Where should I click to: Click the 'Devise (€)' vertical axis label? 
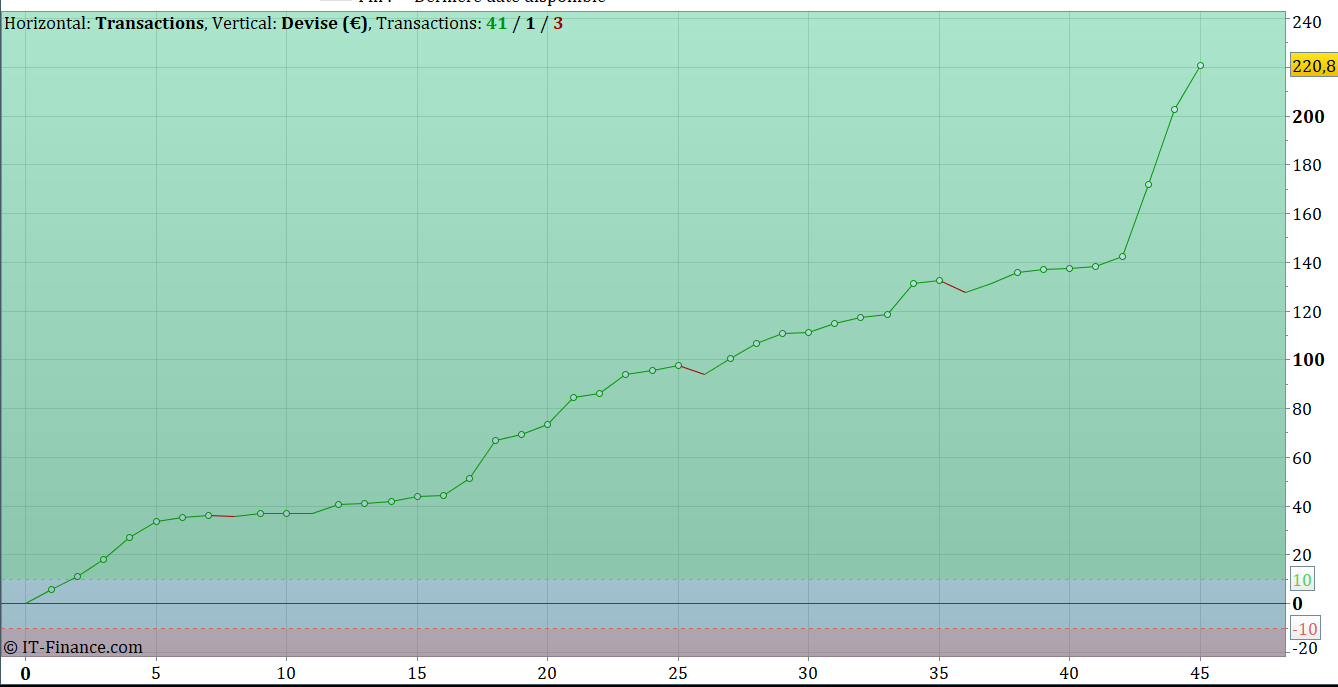tap(324, 23)
